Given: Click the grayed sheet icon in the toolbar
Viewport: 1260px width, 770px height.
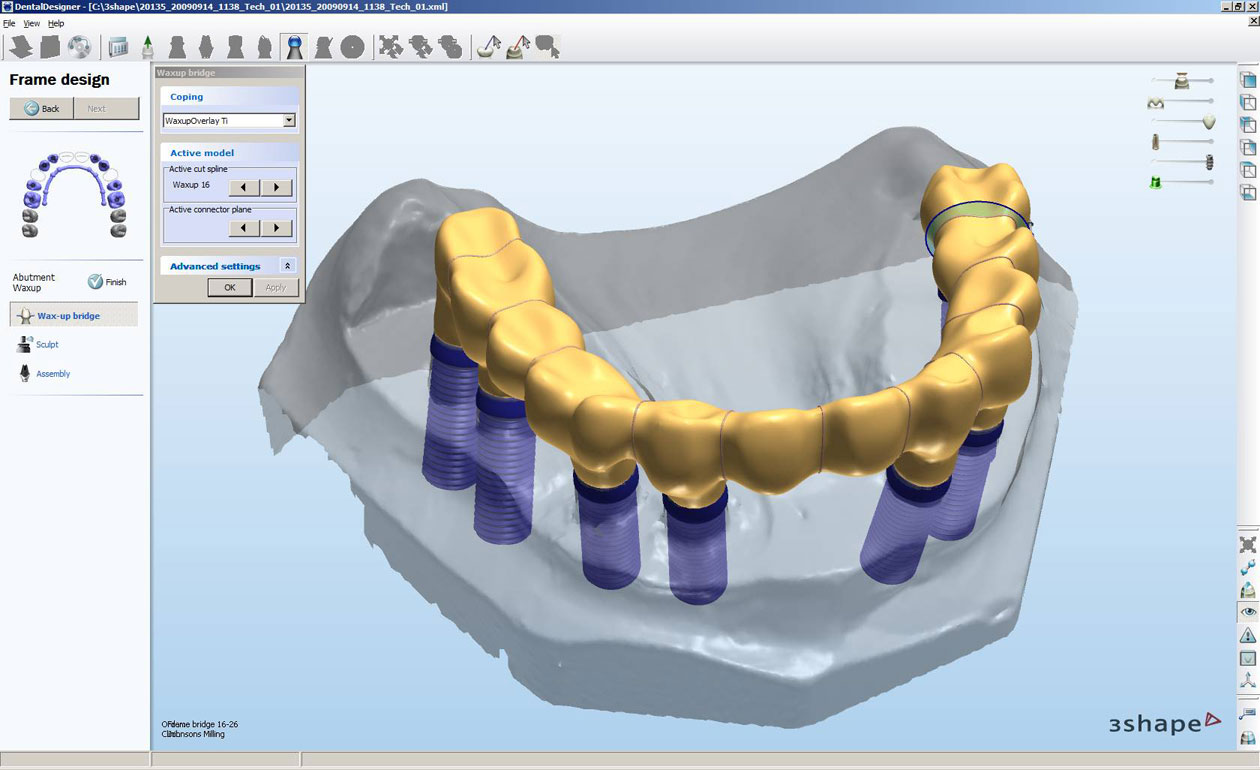Looking at the screenshot, I should coord(50,47).
